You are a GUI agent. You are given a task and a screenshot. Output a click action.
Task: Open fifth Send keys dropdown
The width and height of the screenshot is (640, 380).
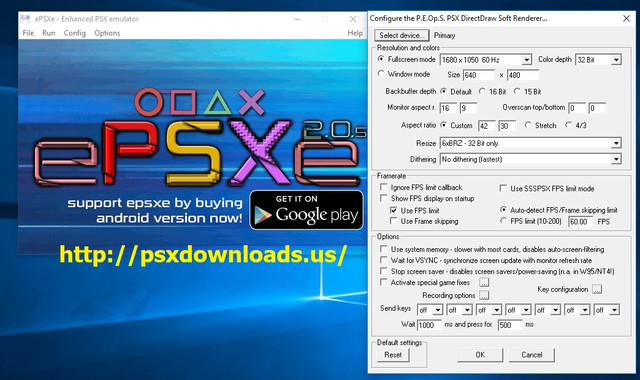coord(547,310)
